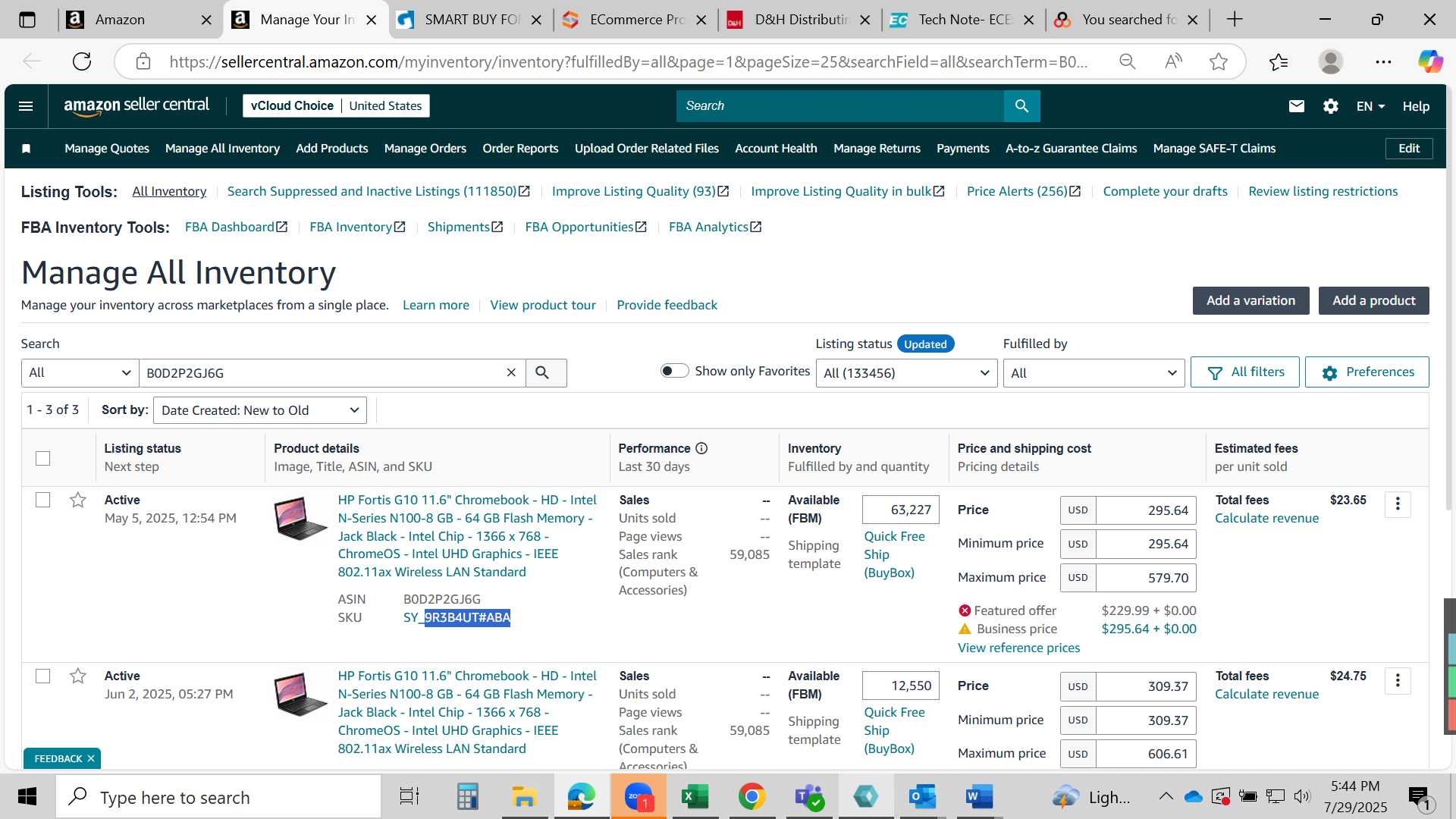
Task: Open the All filters button
Action: (x=1244, y=372)
